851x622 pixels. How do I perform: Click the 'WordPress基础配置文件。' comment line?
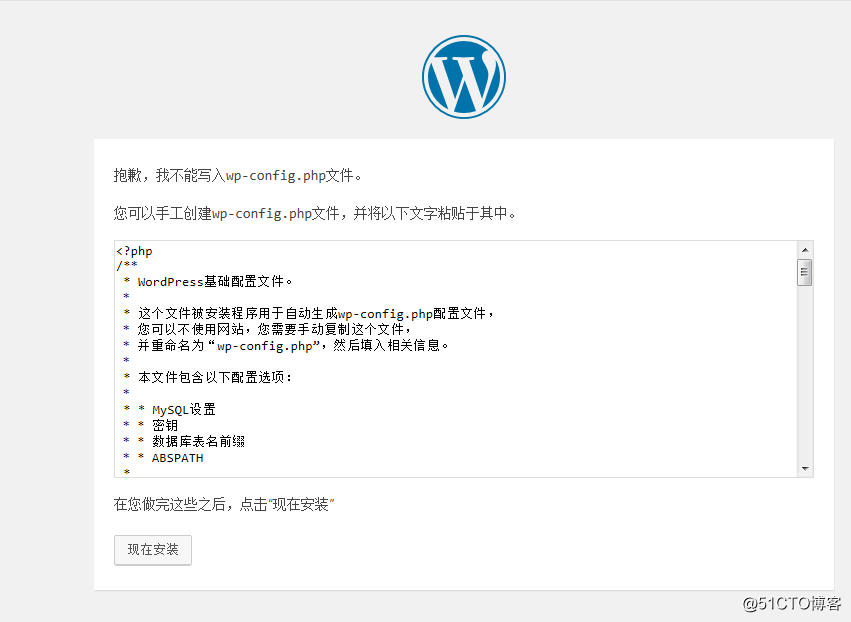tap(215, 282)
